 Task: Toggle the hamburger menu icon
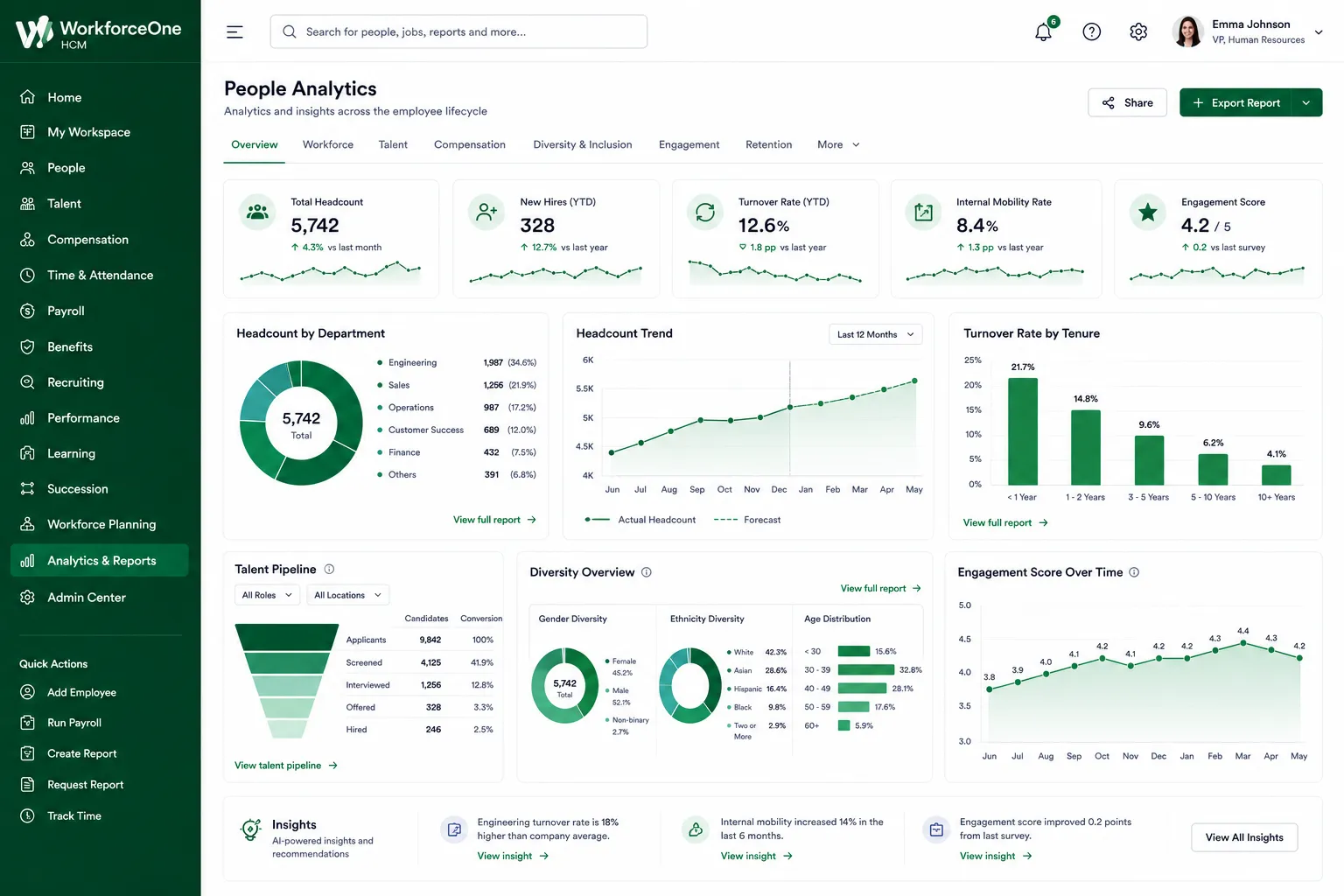click(x=234, y=32)
